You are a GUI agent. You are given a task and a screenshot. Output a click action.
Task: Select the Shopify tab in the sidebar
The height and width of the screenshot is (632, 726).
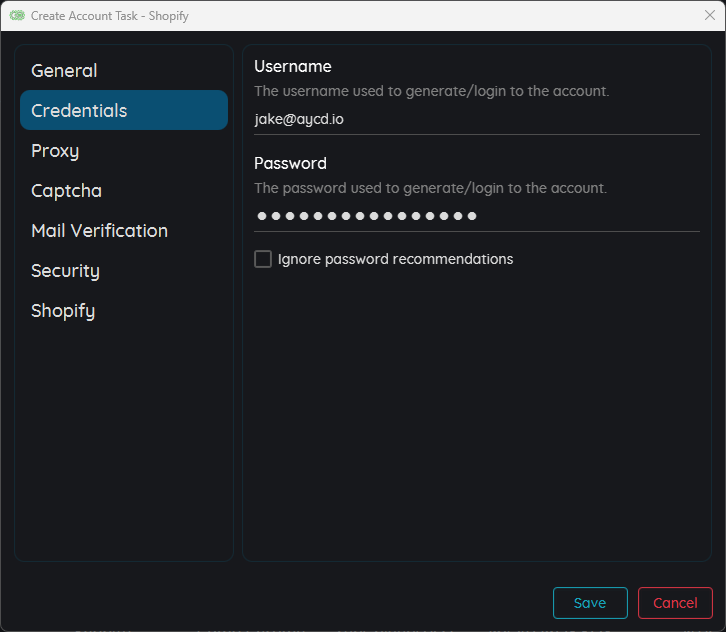[63, 311]
